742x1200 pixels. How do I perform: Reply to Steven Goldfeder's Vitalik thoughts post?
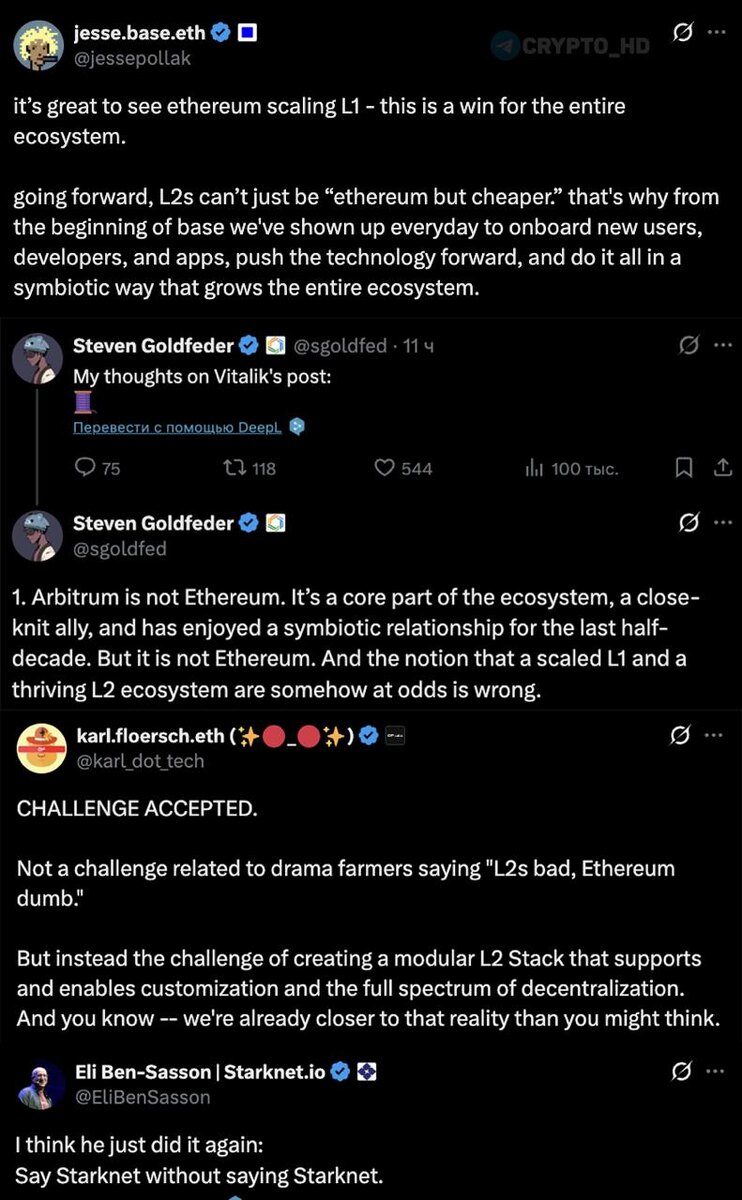(86, 467)
